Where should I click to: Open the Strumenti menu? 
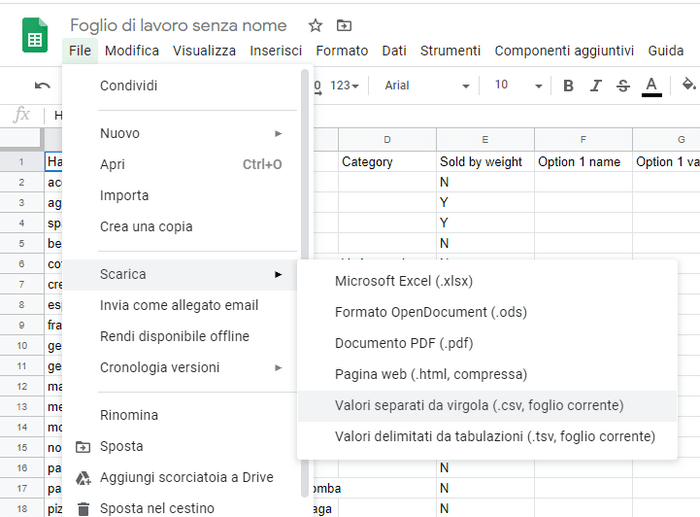tap(450, 51)
